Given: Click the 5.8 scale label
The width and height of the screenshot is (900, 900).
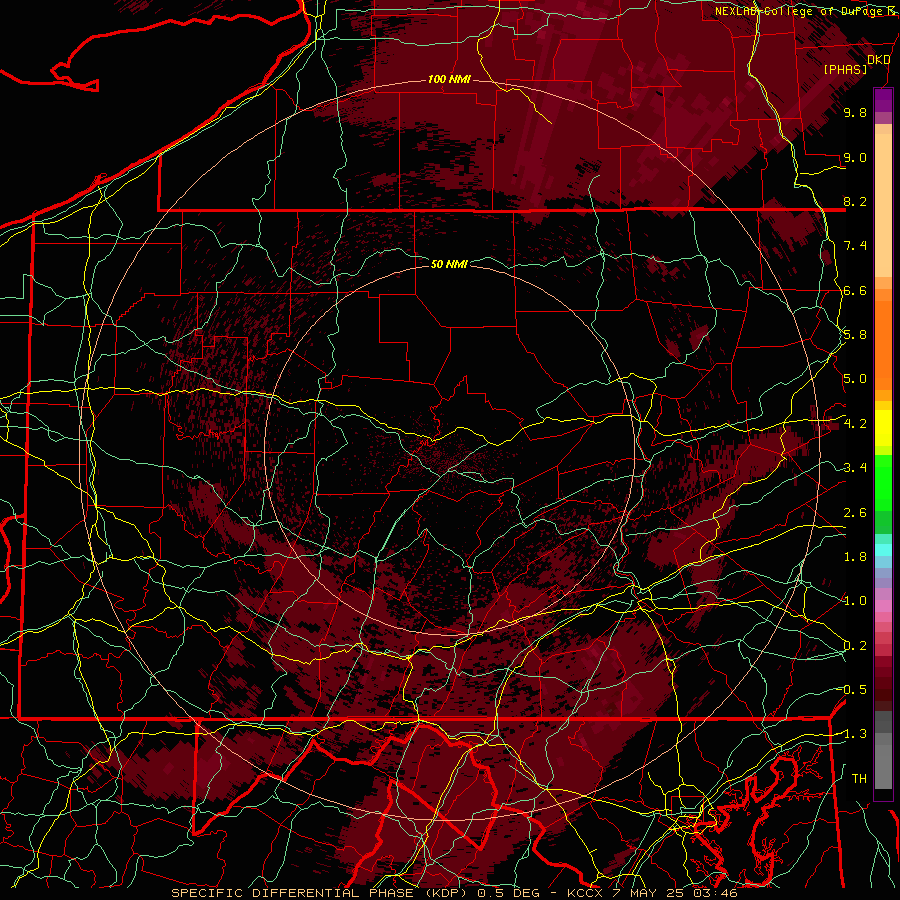Looking at the screenshot, I should (x=855, y=335).
